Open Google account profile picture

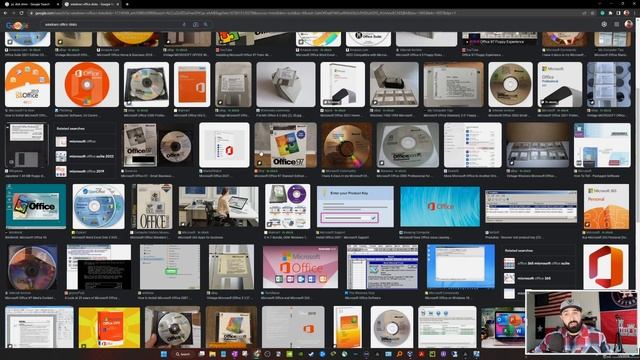coord(629,24)
